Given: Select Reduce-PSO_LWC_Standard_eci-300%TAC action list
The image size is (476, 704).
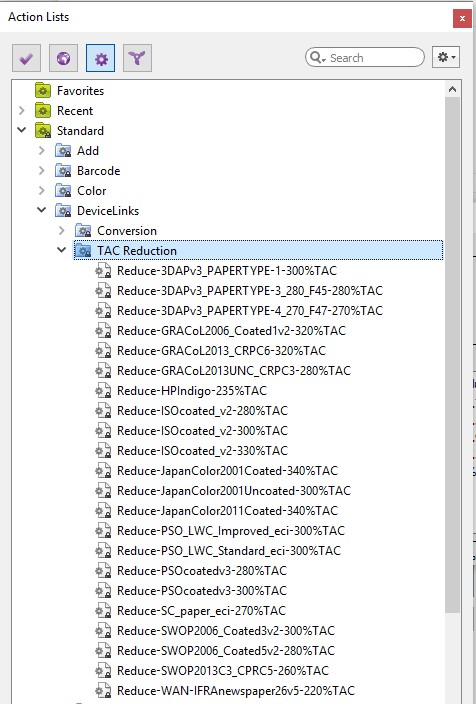Looking at the screenshot, I should pos(229,551).
